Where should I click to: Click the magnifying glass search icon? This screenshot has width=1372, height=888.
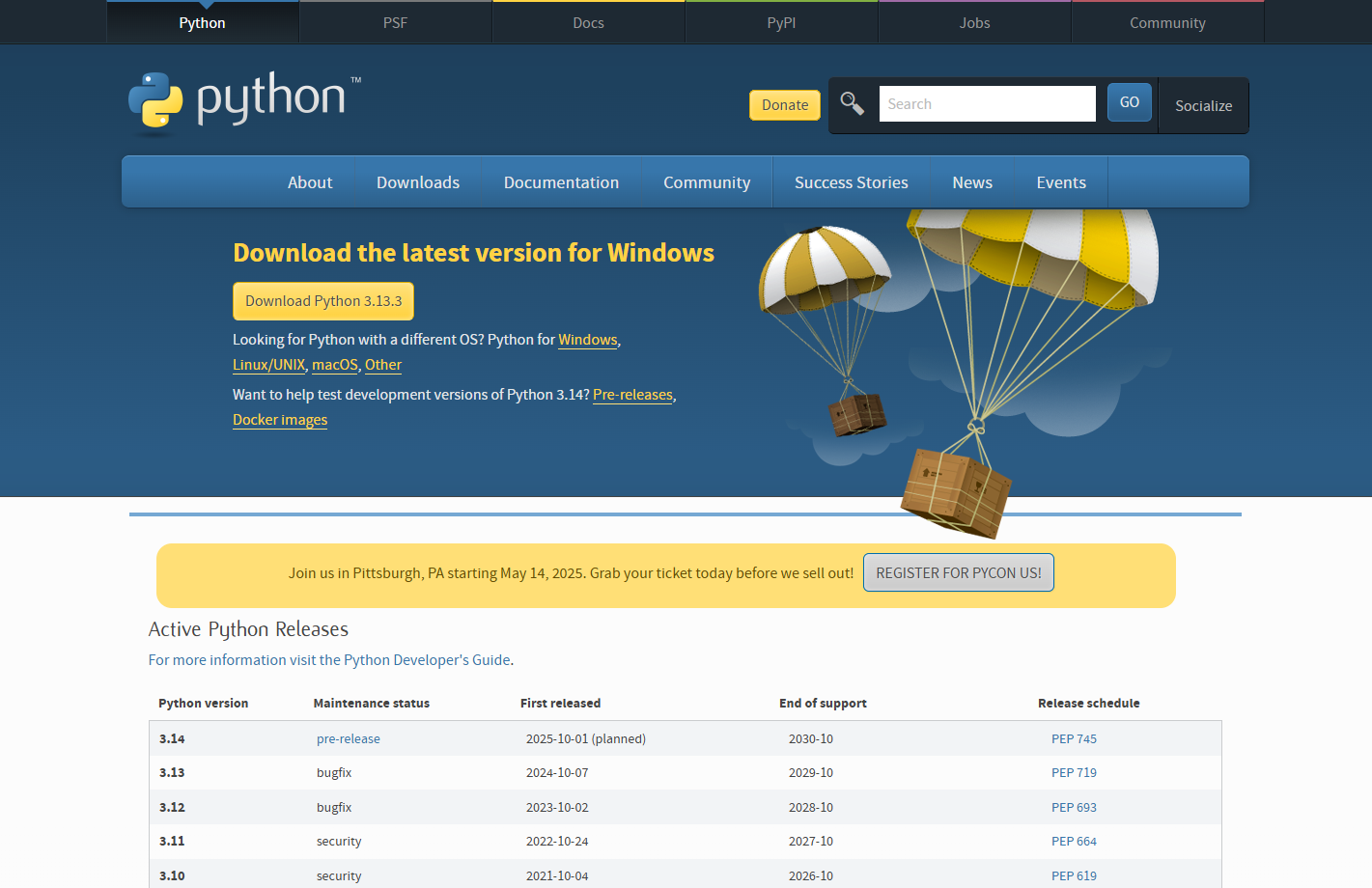pos(852,103)
